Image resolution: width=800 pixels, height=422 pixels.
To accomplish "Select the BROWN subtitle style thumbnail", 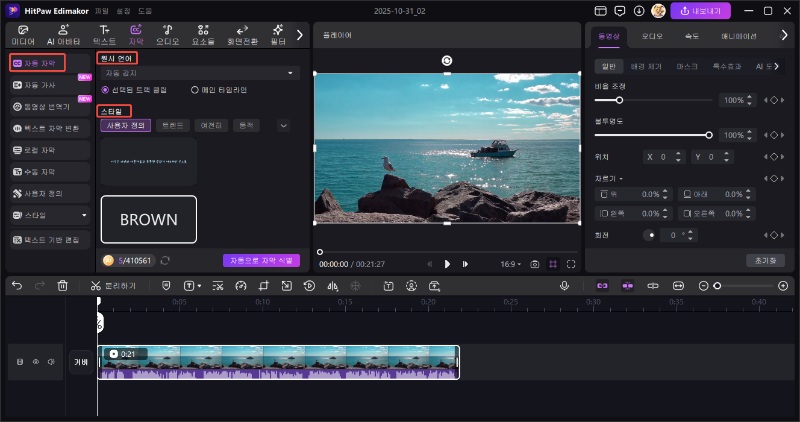I will 149,219.
